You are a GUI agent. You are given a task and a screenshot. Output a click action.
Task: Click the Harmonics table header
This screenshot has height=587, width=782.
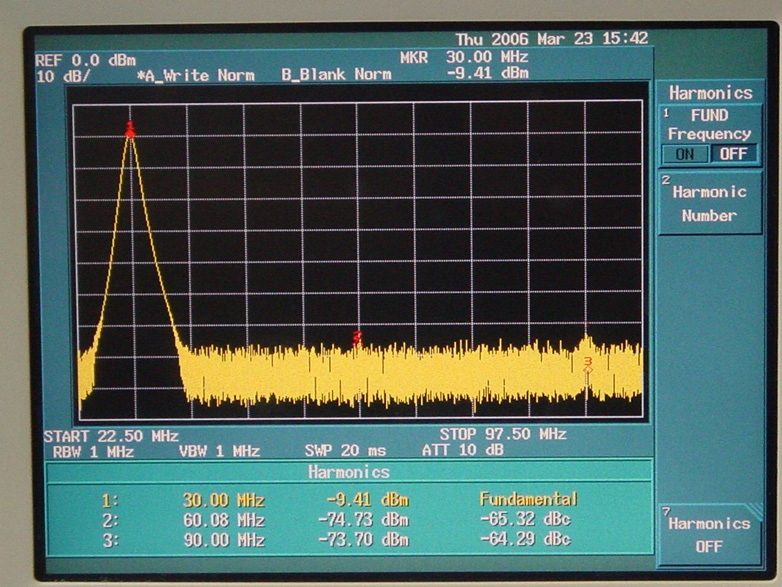coord(349,472)
